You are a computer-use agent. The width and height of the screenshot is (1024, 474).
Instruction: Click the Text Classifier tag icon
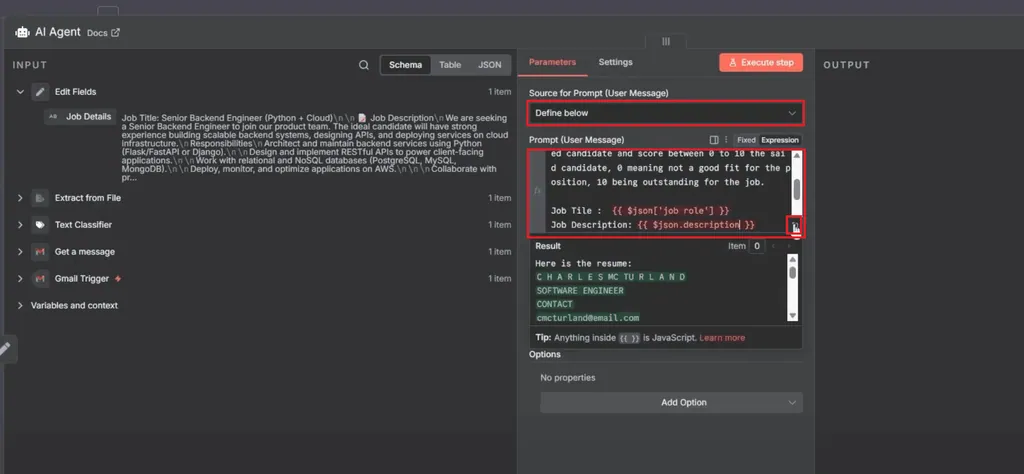click(40, 225)
